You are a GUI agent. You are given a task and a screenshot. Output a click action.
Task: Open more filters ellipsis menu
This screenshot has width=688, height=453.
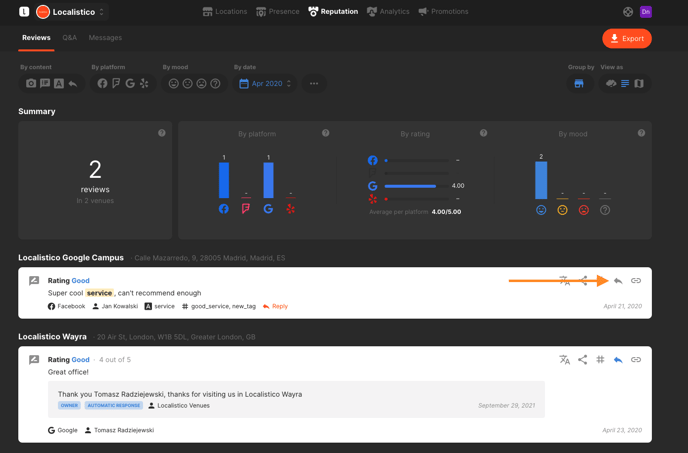tap(314, 83)
